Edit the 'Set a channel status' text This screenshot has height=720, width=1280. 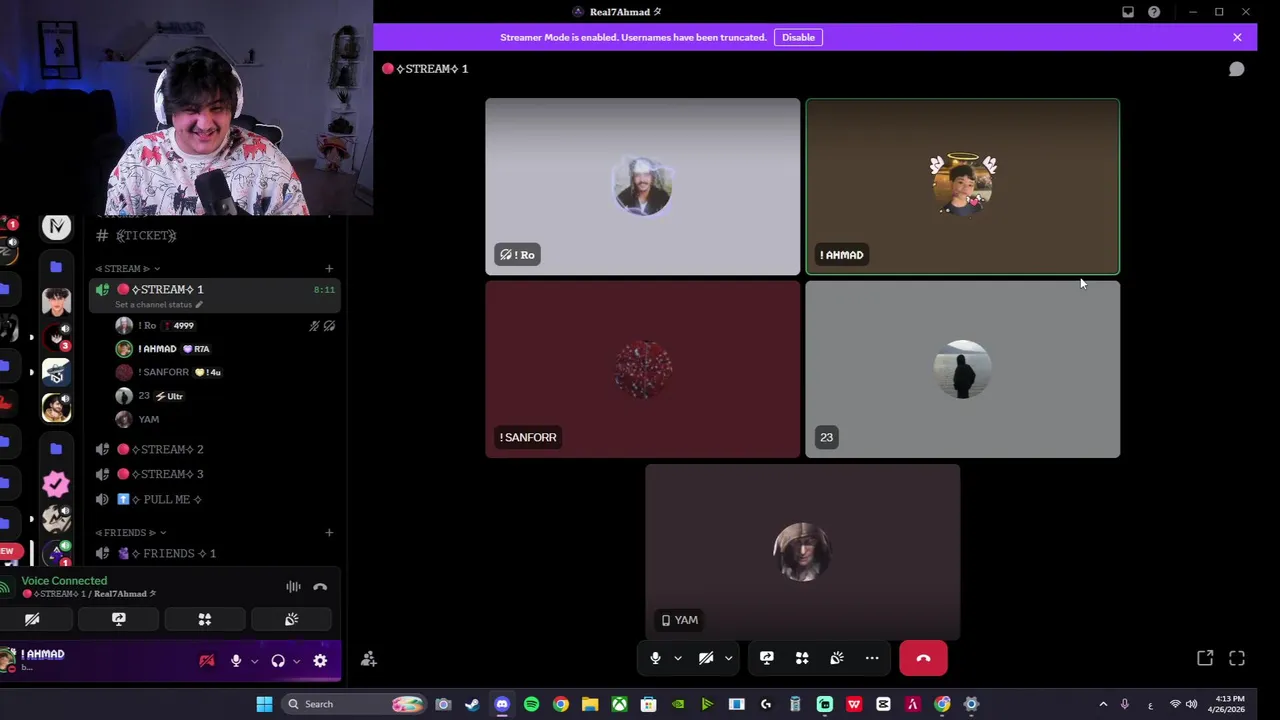pyautogui.click(x=158, y=304)
